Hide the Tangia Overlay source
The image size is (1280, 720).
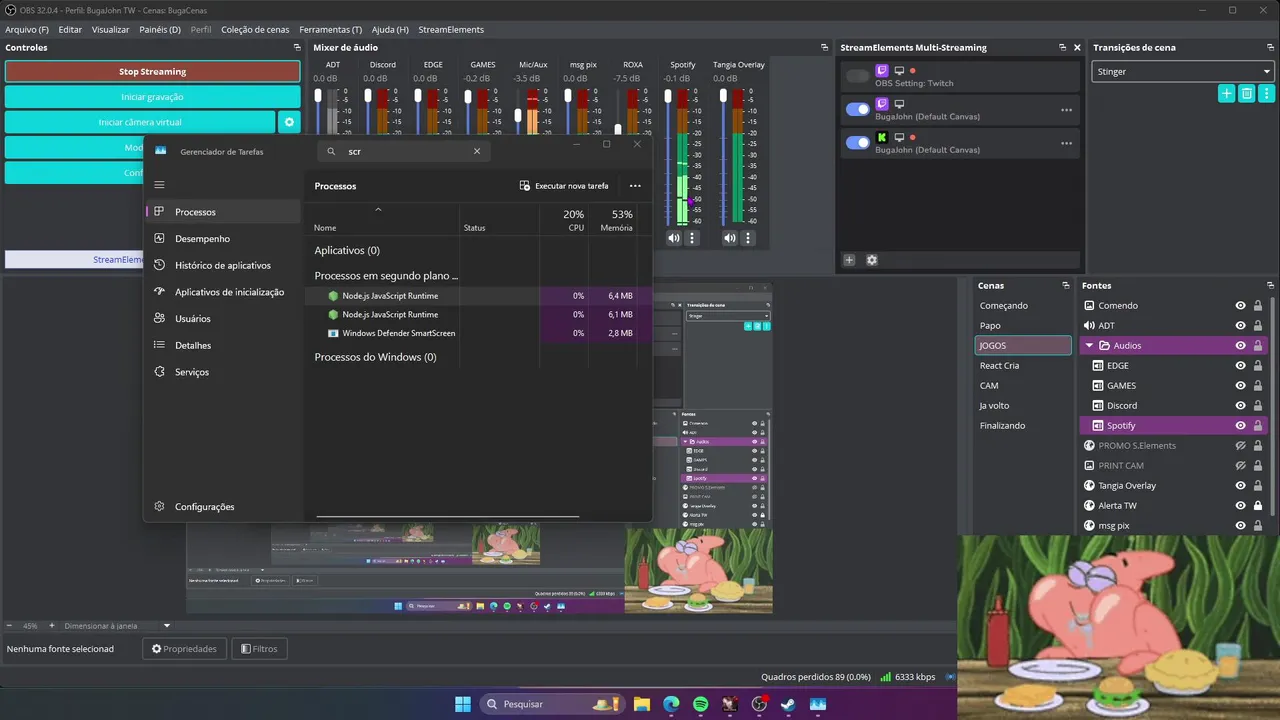[x=1240, y=485]
